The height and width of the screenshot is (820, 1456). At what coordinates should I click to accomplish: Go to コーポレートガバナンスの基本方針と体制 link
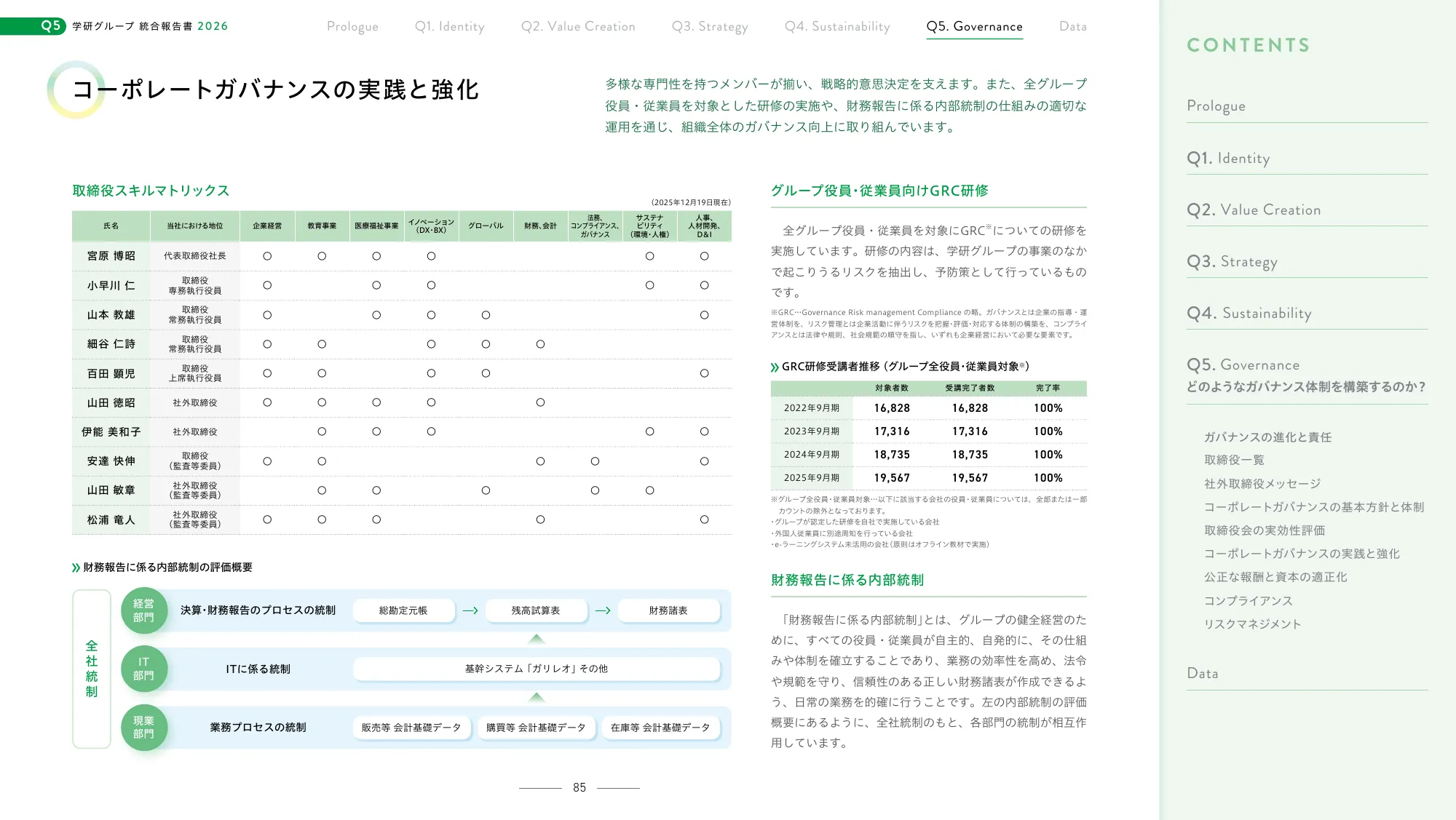point(1314,507)
